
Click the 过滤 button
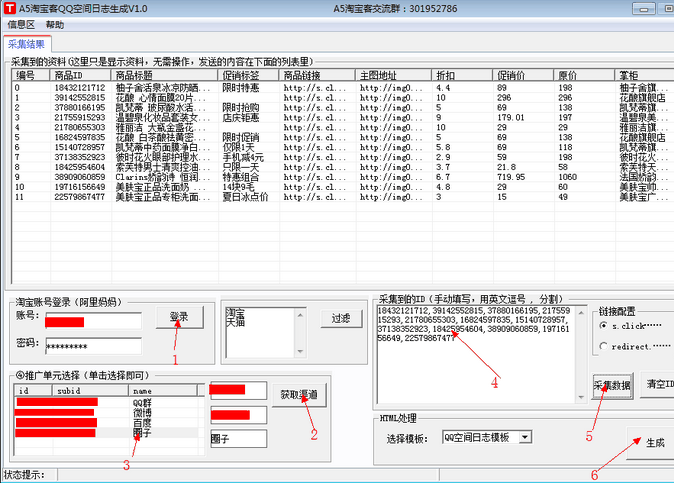(341, 318)
